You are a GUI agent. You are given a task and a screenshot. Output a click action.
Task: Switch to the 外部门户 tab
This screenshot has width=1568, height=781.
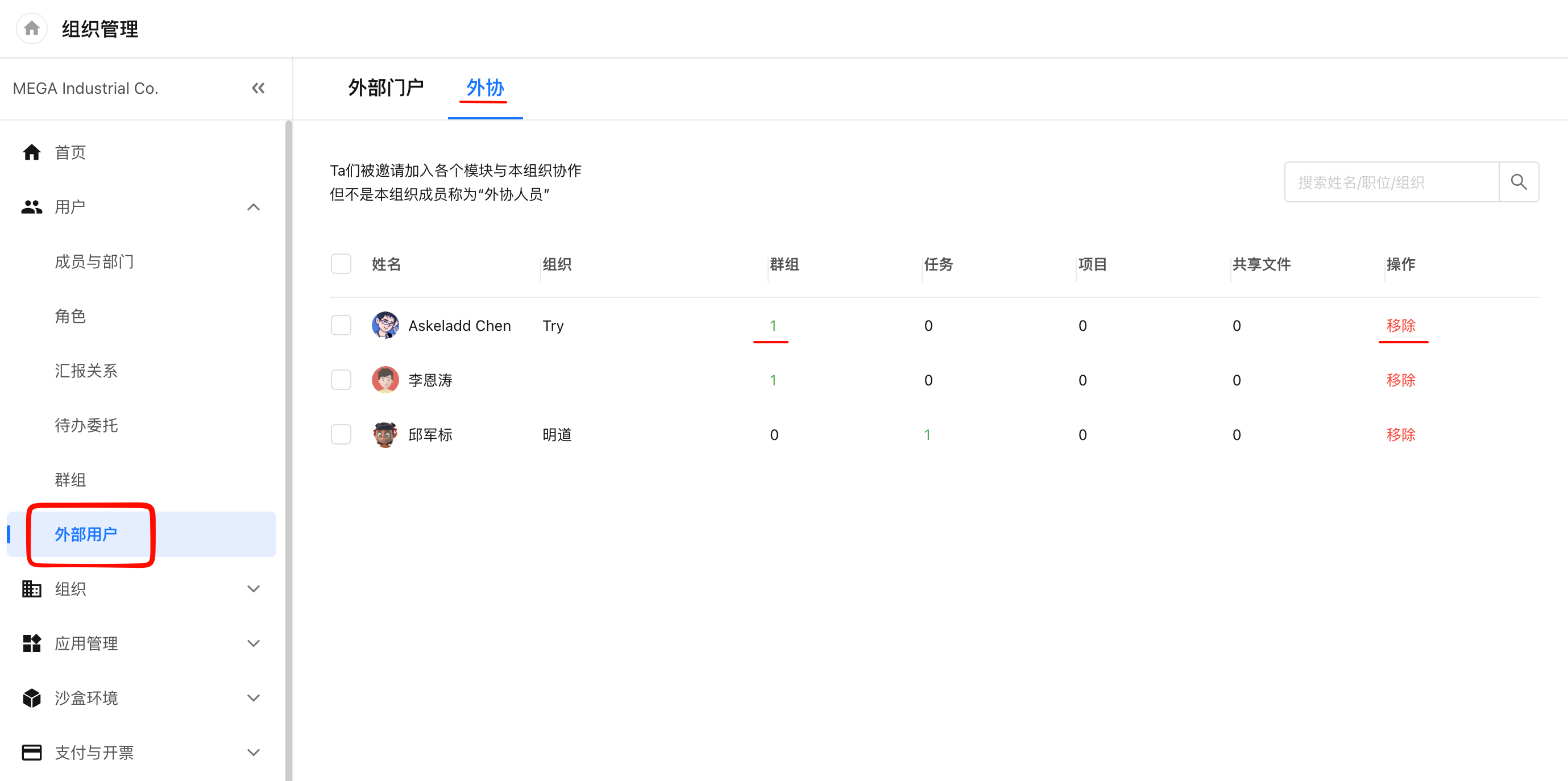point(386,88)
